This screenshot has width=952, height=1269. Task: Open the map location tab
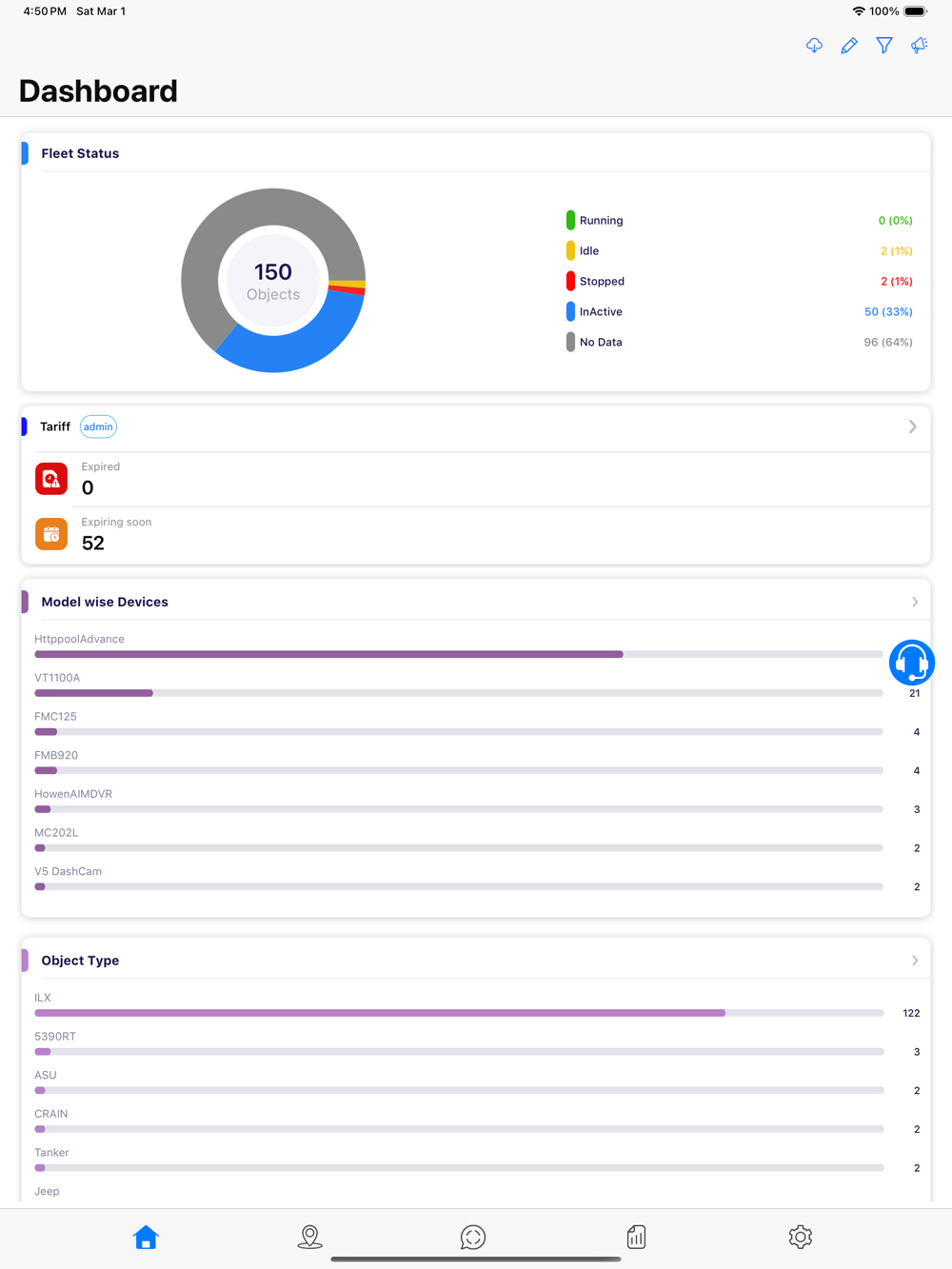[x=309, y=1237]
